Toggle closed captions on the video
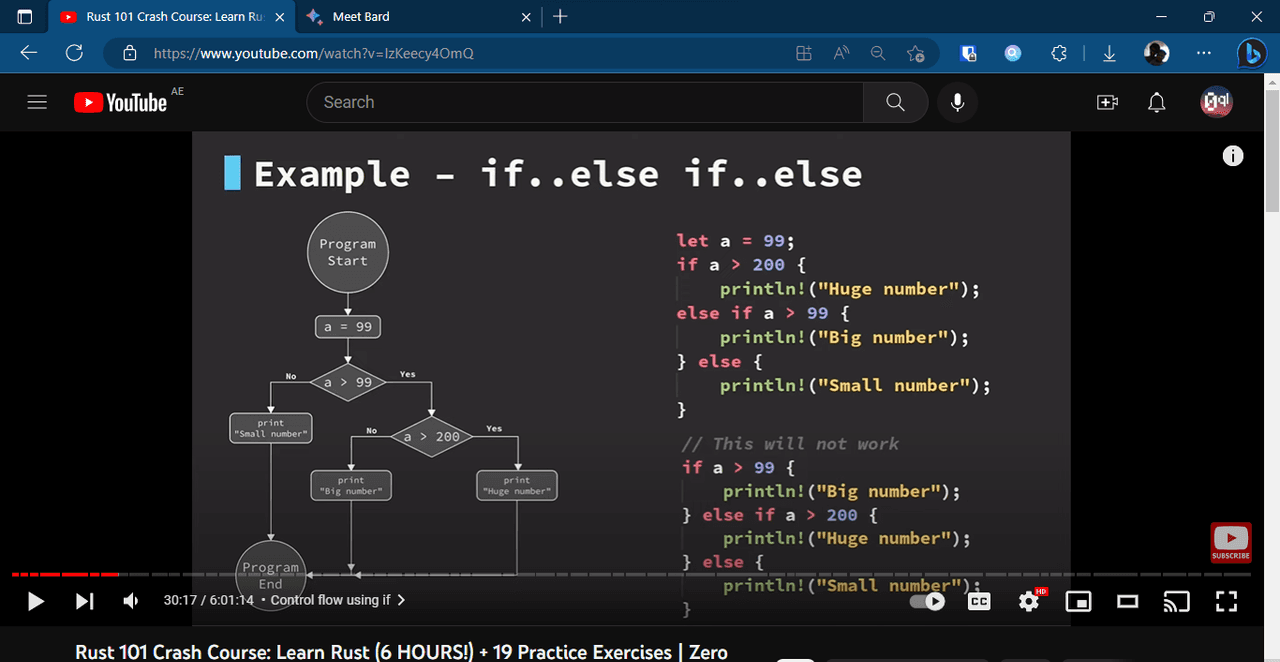 tap(979, 601)
